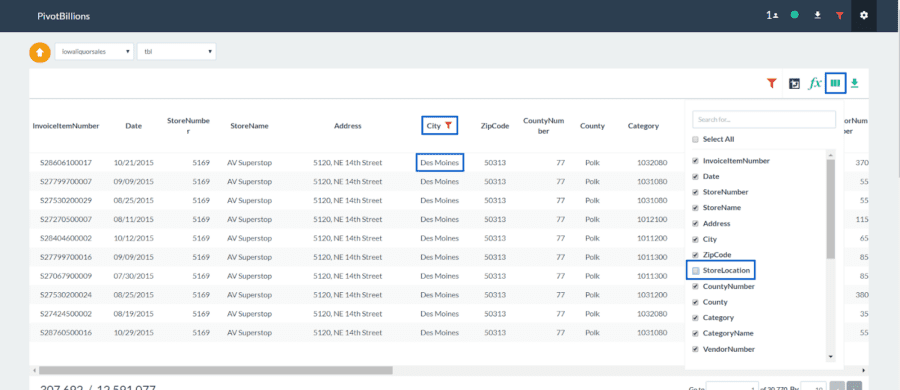Image resolution: width=900 pixels, height=390 pixels.
Task: Click category value 1032080 in first row
Action: pyautogui.click(x=652, y=163)
